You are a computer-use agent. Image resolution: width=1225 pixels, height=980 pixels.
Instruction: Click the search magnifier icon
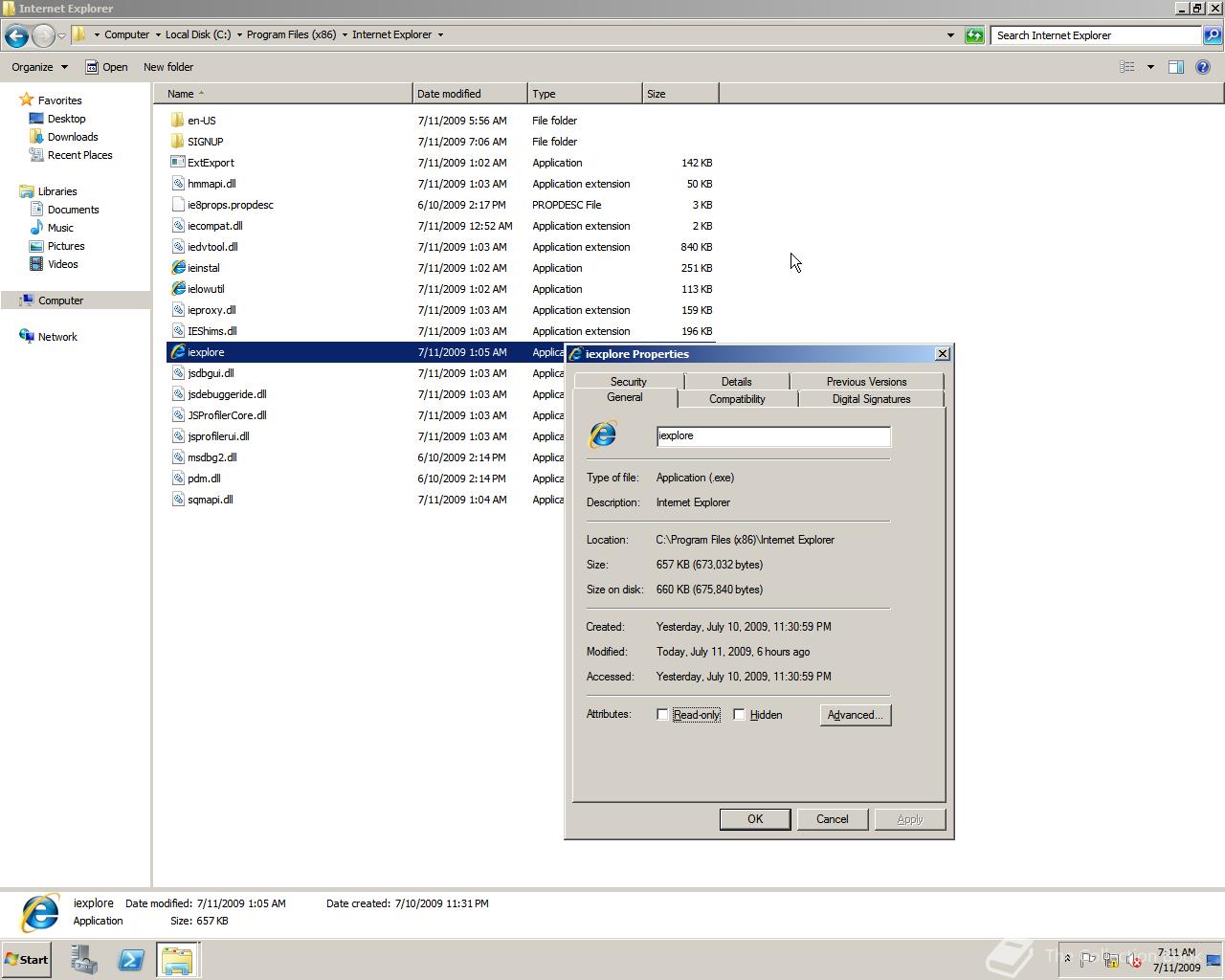point(1213,35)
